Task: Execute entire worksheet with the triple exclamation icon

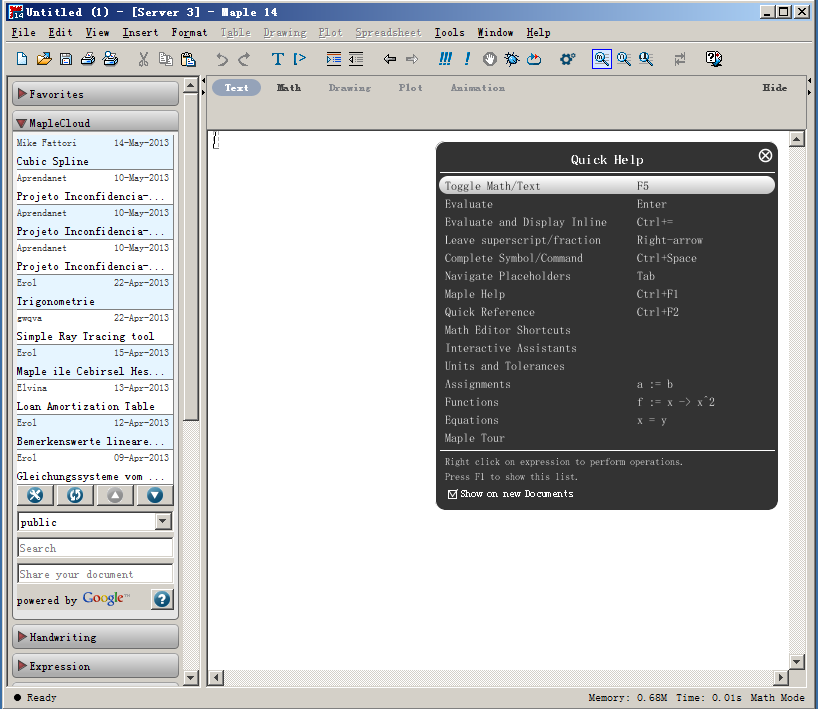Action: coord(445,59)
